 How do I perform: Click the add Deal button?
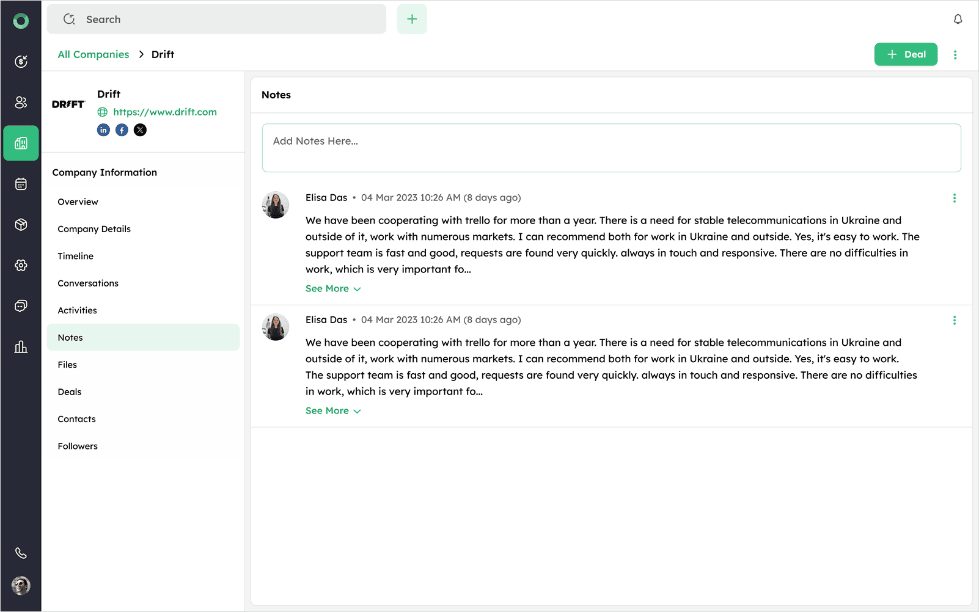(905, 55)
